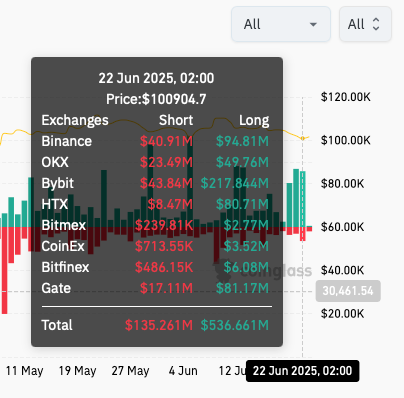404x398 pixels.
Task: Click the HTX exchange name
Action: tap(55, 204)
